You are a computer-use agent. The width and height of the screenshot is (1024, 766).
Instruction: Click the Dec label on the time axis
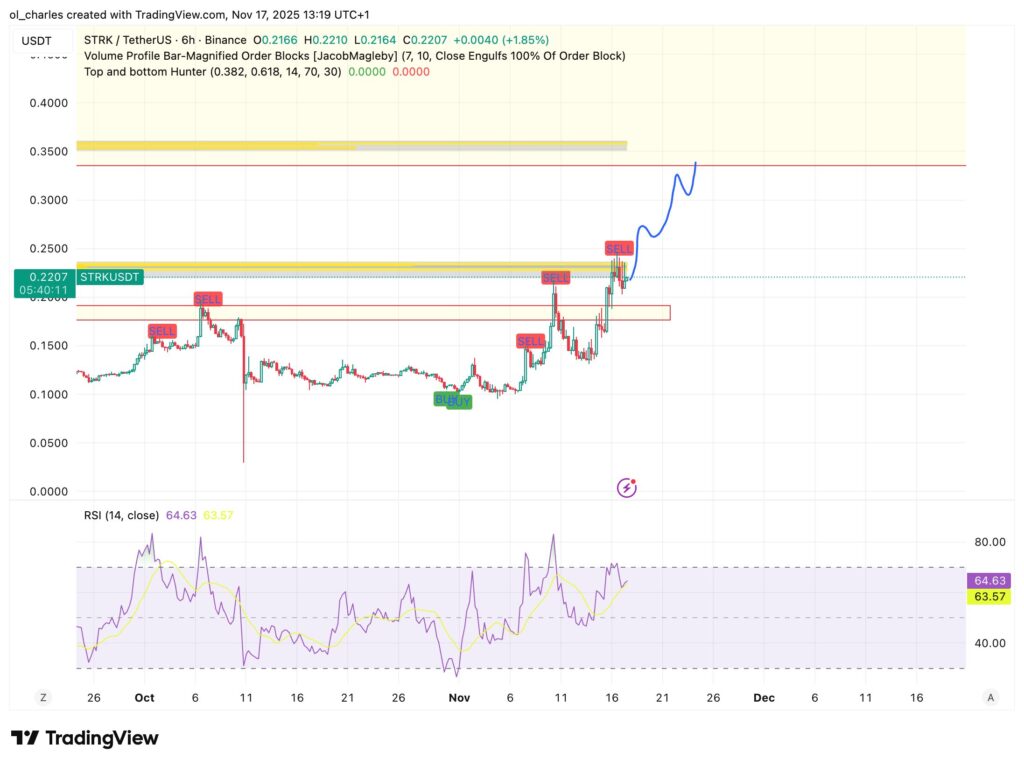coord(764,697)
